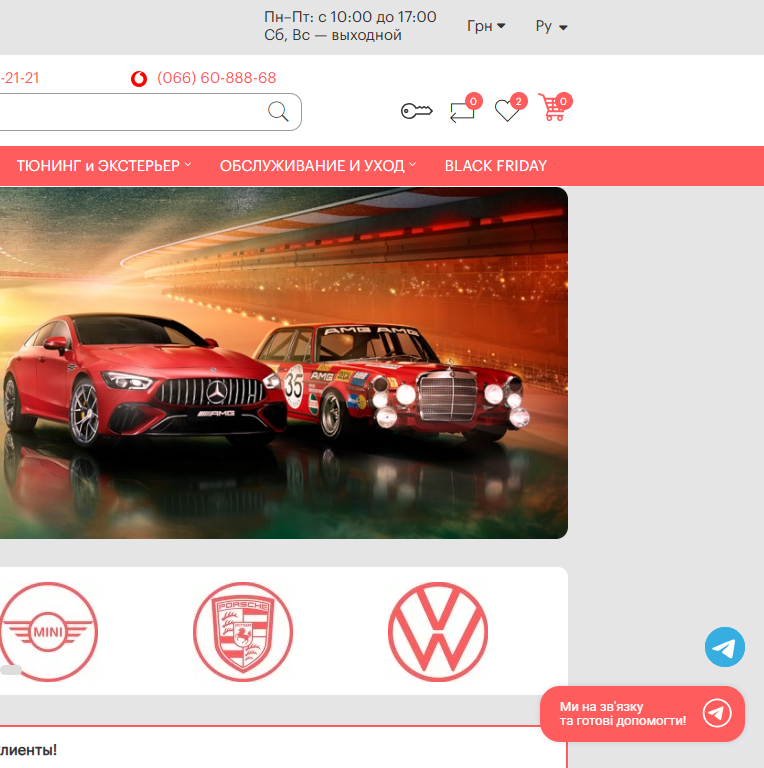Screen dimensions: 764x768
Task: Click the Vodafone operator icon
Action: pos(139,79)
